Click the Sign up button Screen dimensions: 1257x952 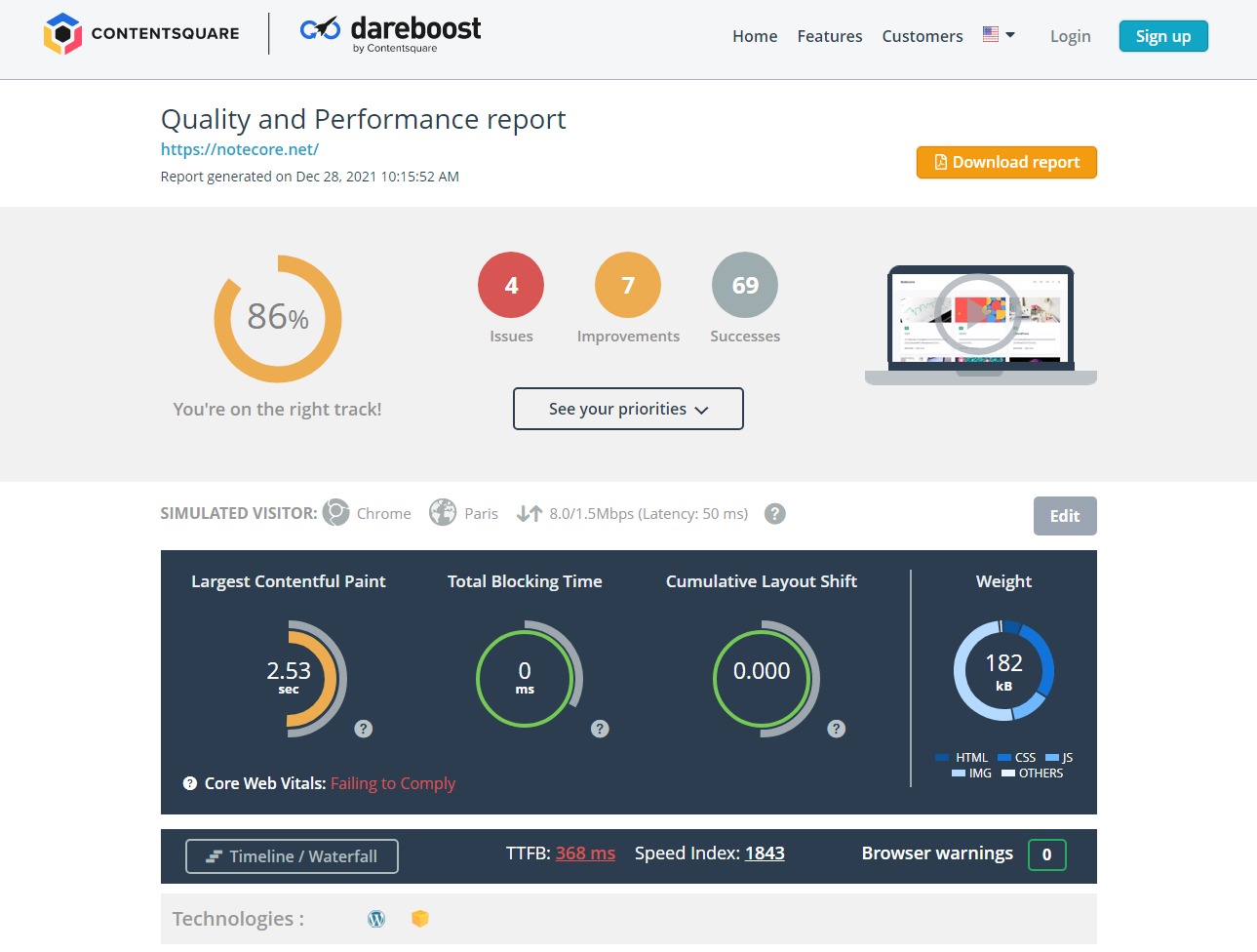click(x=1162, y=36)
